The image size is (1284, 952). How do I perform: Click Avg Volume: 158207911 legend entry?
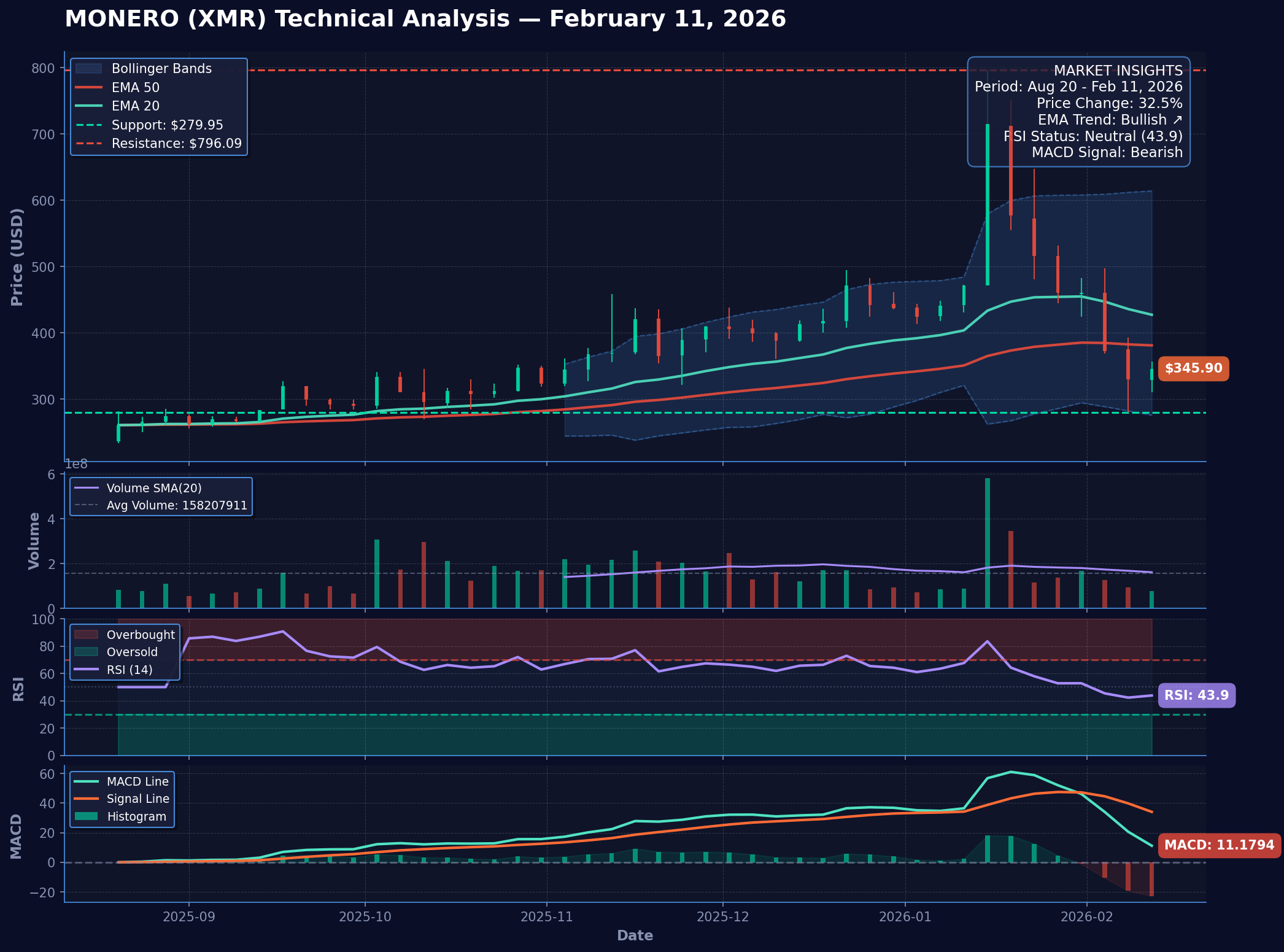(x=176, y=506)
